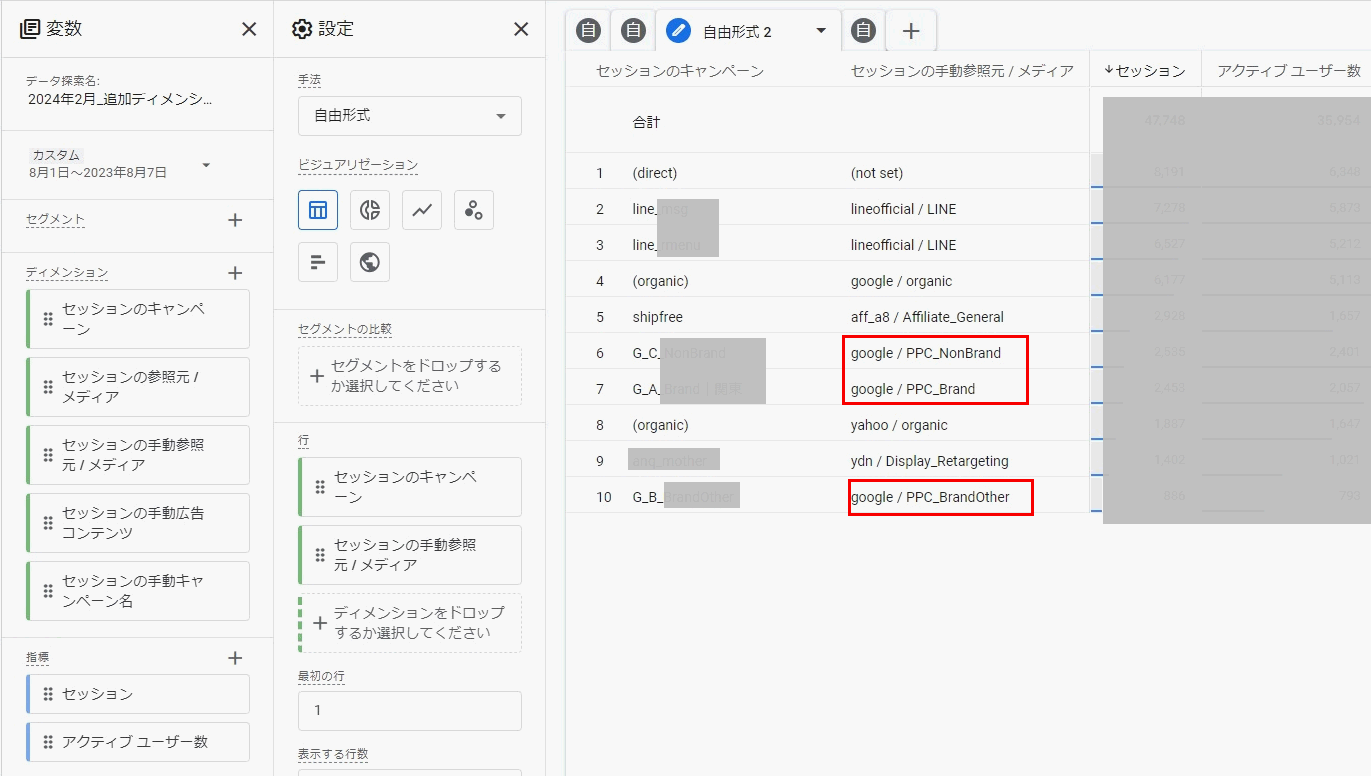
Task: Select the scatter plot visualization icon
Action: pyautogui.click(x=474, y=210)
